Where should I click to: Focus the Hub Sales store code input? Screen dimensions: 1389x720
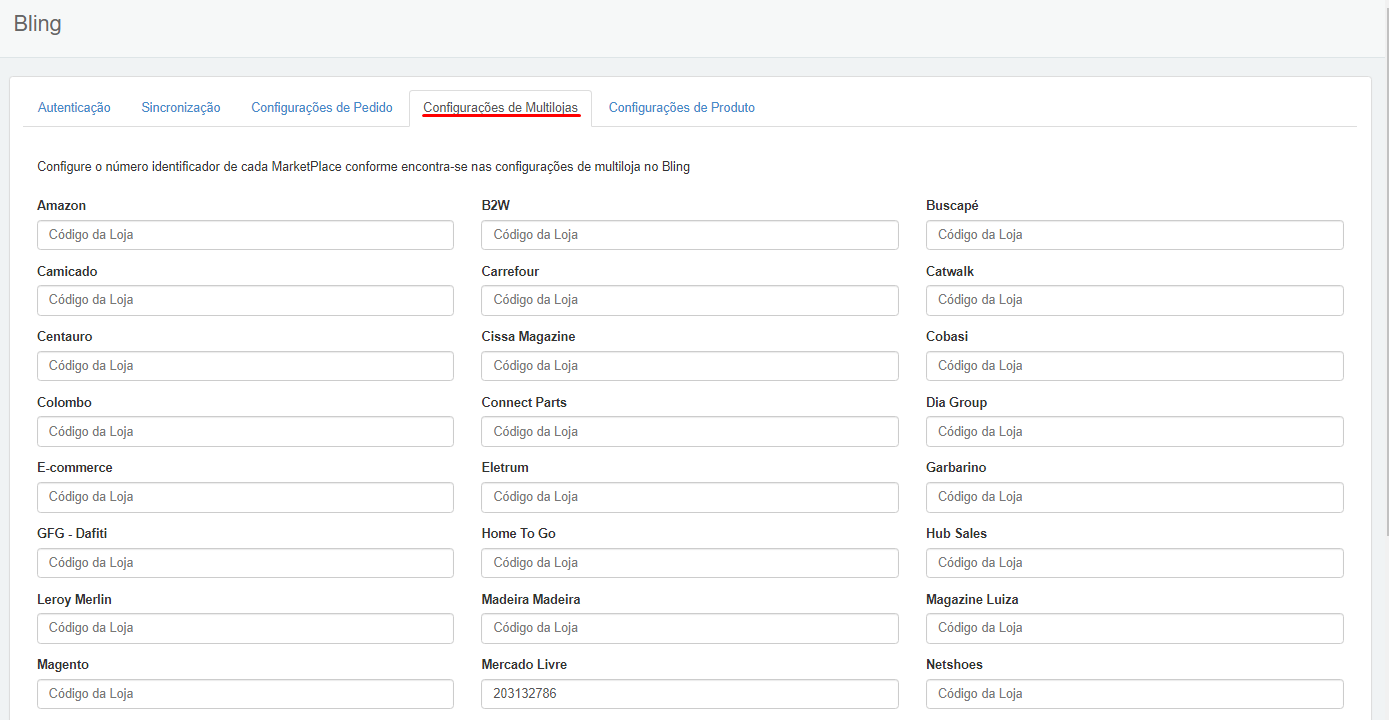pyautogui.click(x=1135, y=563)
